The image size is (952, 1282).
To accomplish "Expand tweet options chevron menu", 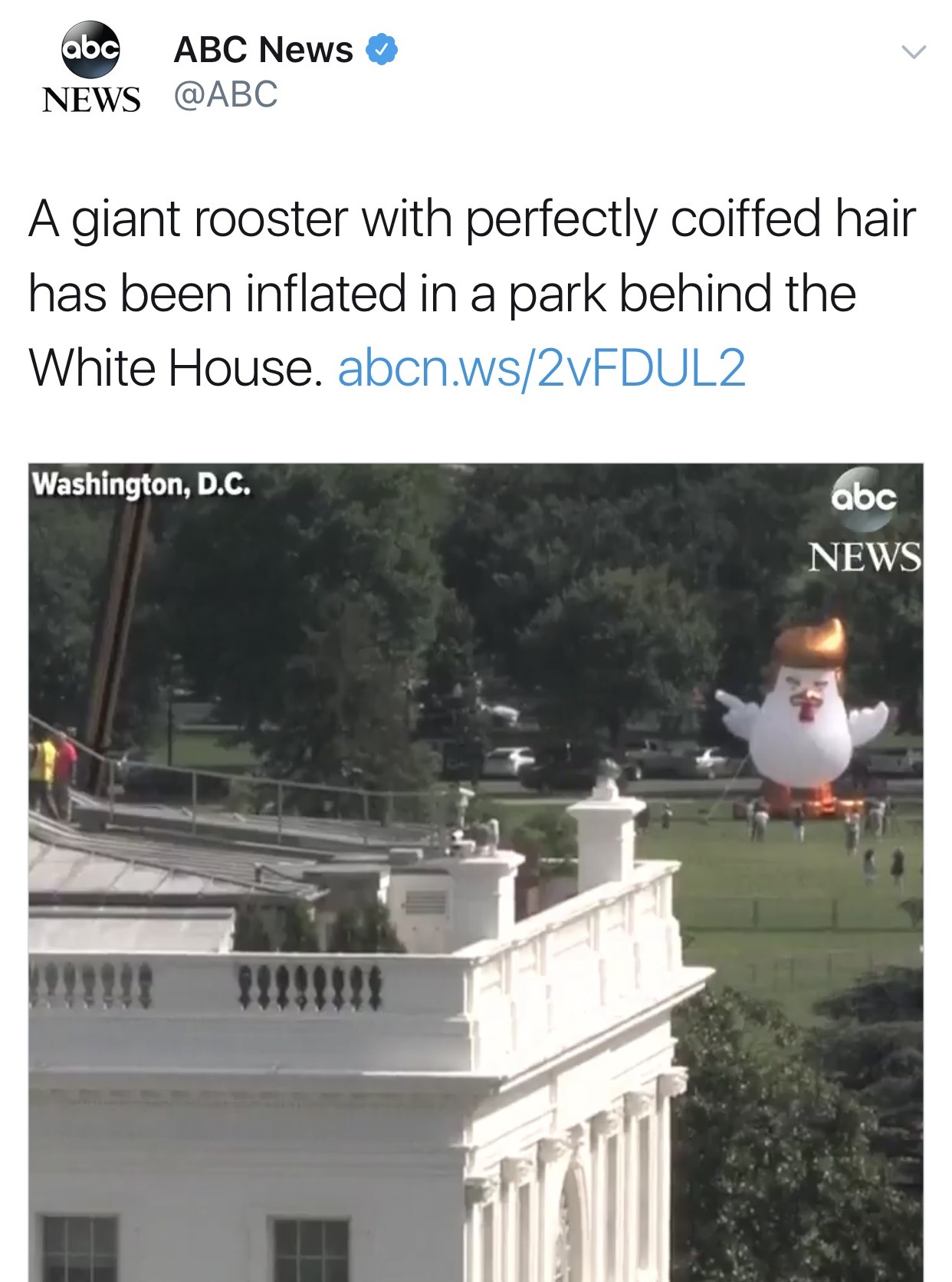I will coord(913,52).
